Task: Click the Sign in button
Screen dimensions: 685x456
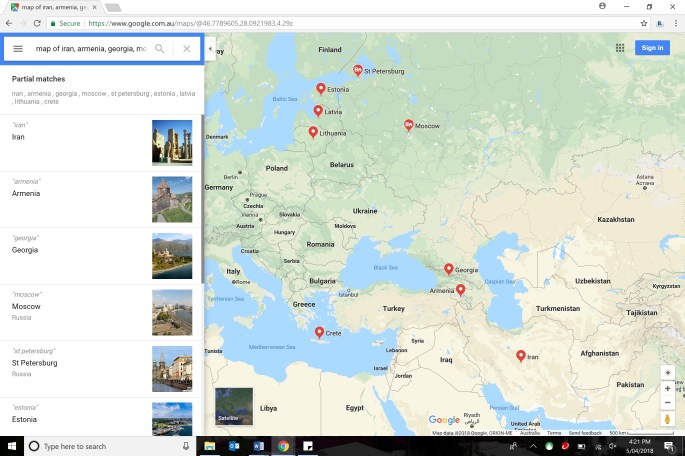Action: click(652, 48)
